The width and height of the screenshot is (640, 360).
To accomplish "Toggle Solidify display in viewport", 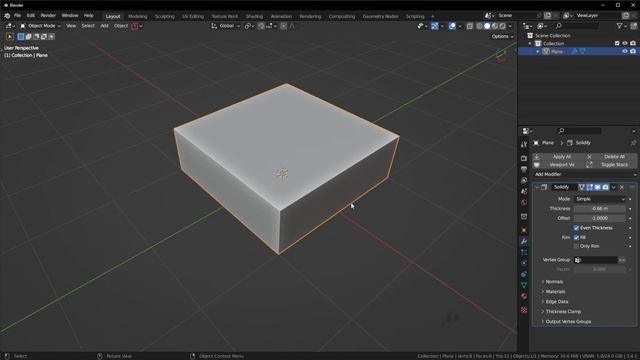I will [x=598, y=187].
